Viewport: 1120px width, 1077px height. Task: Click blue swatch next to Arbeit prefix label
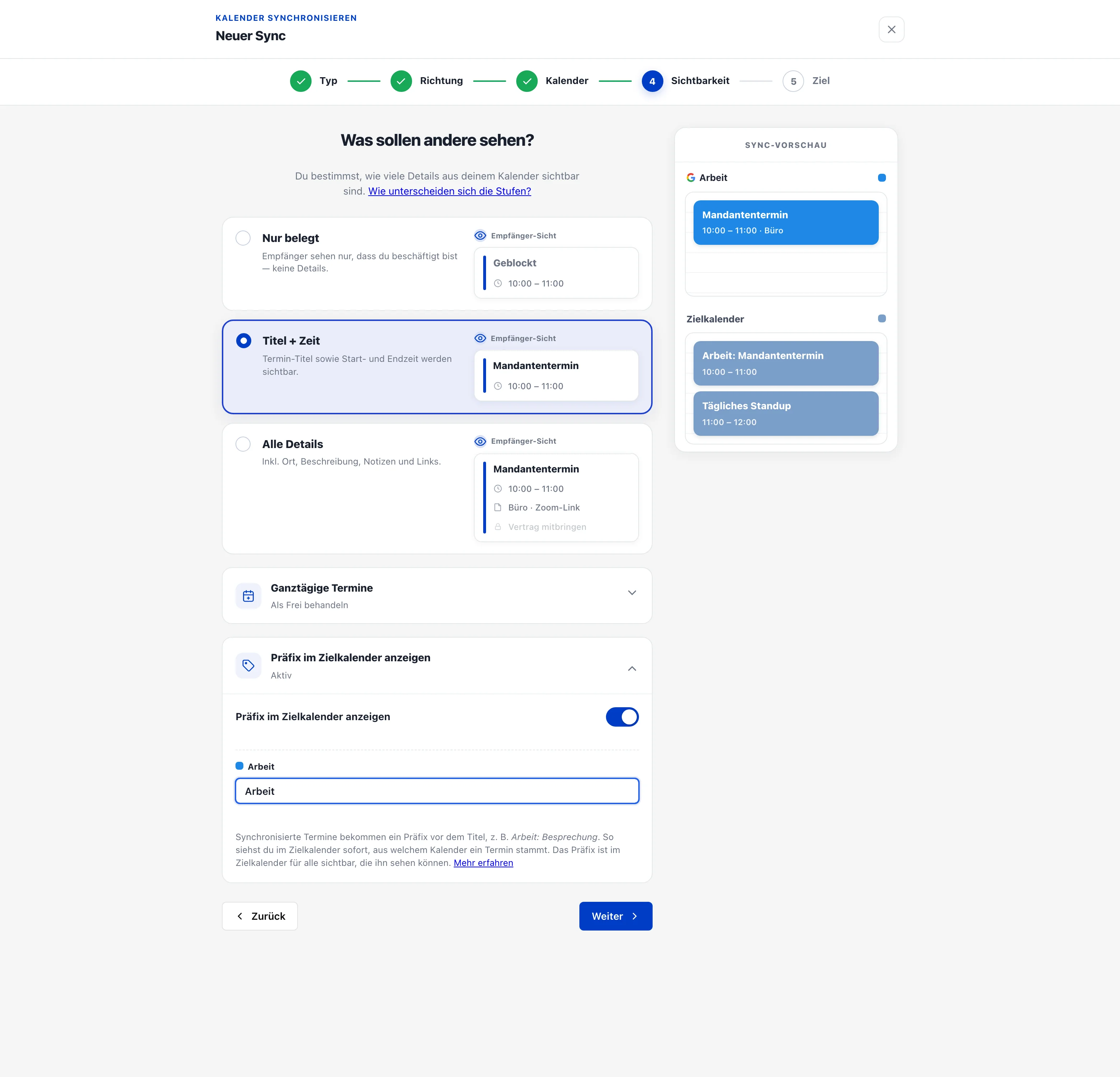pos(239,766)
